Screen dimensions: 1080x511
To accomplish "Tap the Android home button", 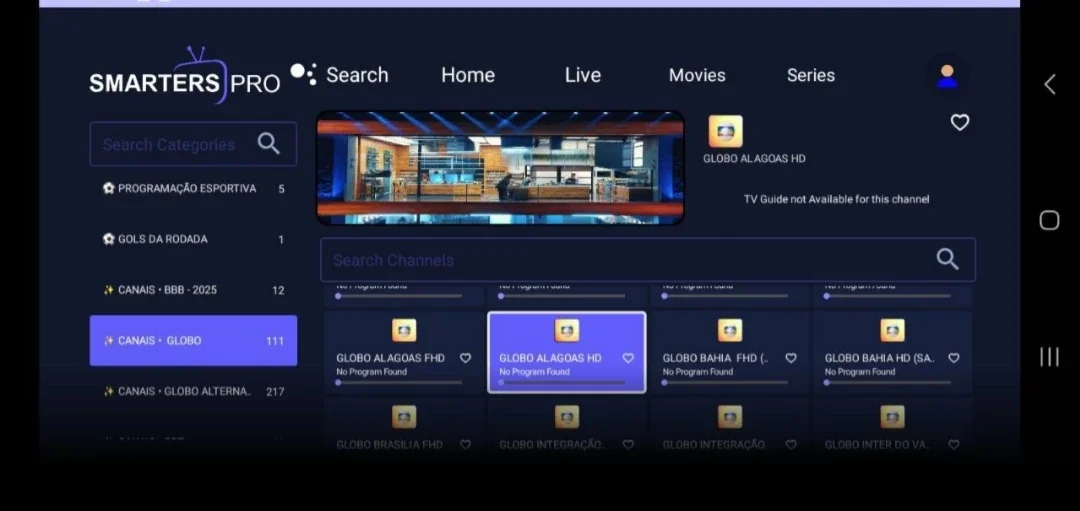I will click(1049, 220).
